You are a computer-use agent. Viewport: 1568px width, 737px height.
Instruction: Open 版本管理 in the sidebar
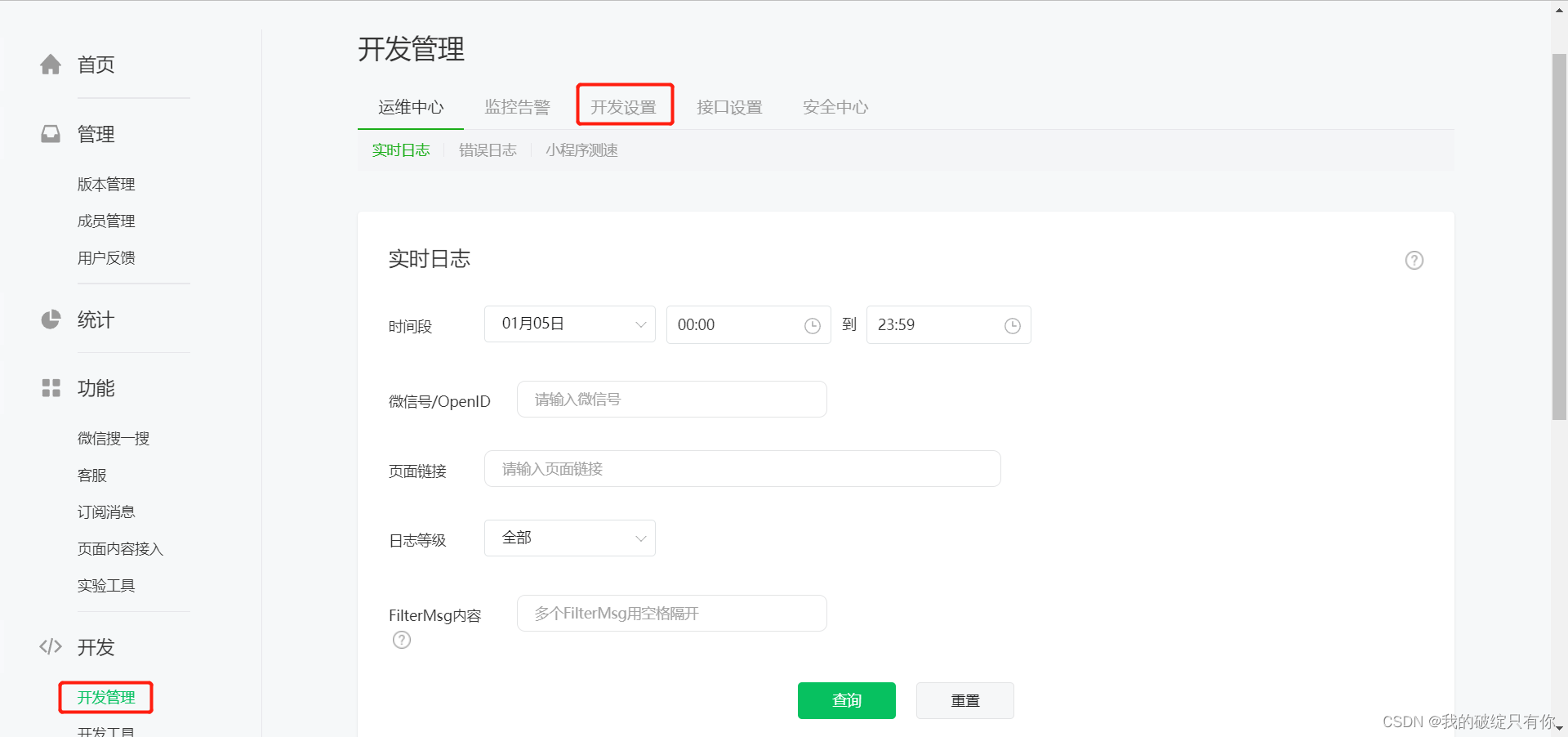click(x=106, y=185)
